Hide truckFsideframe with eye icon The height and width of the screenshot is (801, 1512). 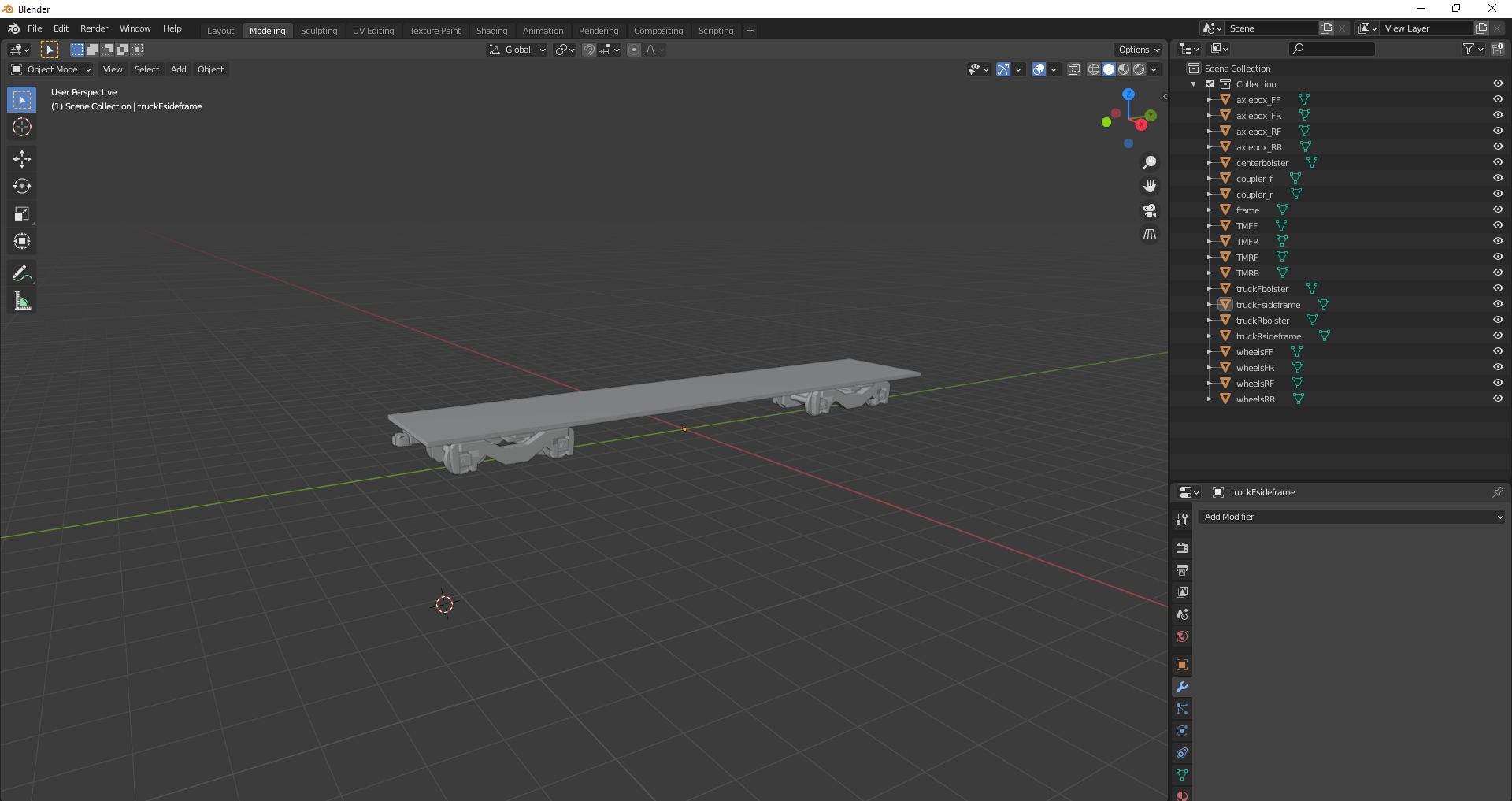tap(1498, 305)
